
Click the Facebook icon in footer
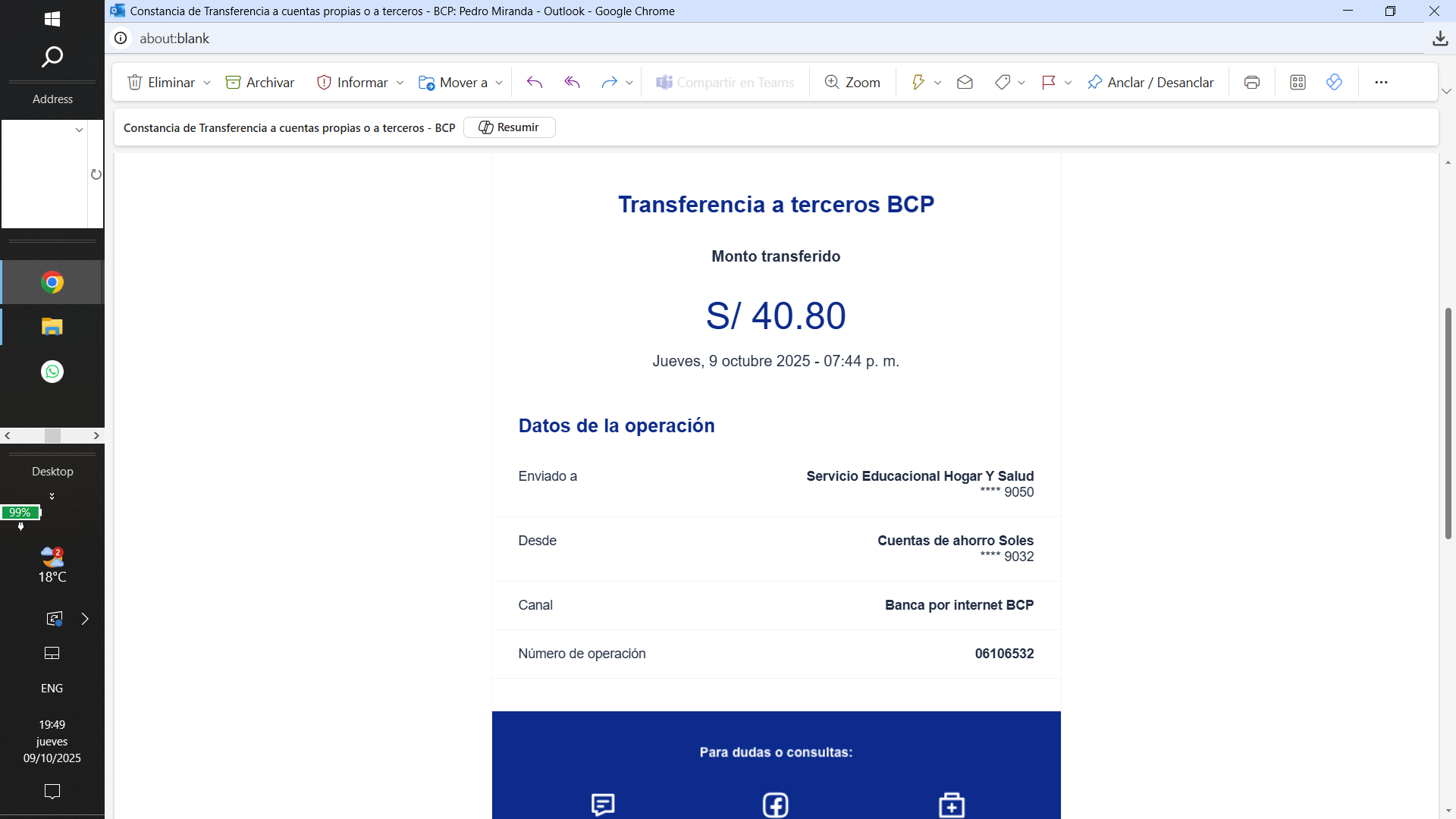(775, 804)
